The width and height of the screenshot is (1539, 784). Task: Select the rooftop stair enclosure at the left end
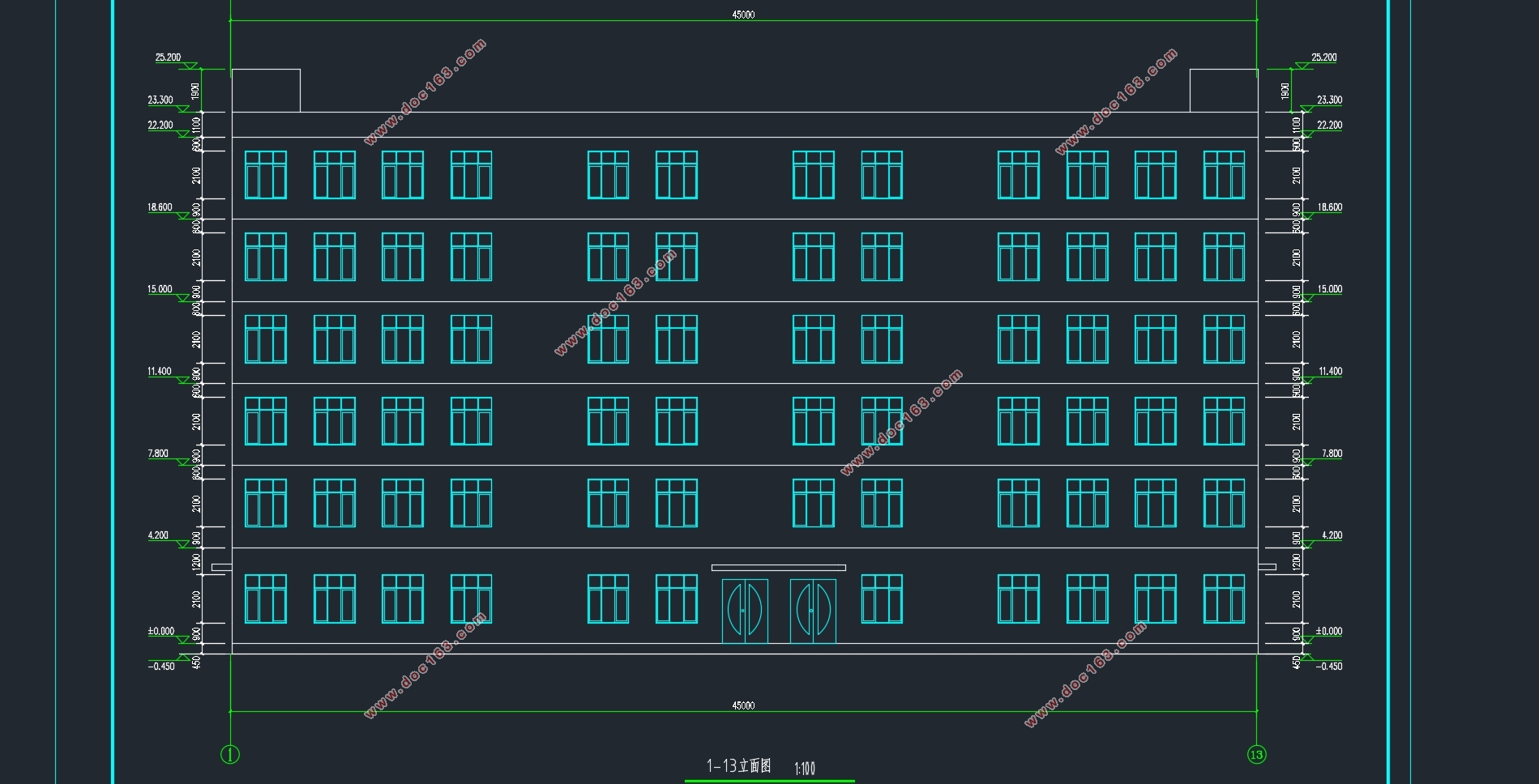266,91
